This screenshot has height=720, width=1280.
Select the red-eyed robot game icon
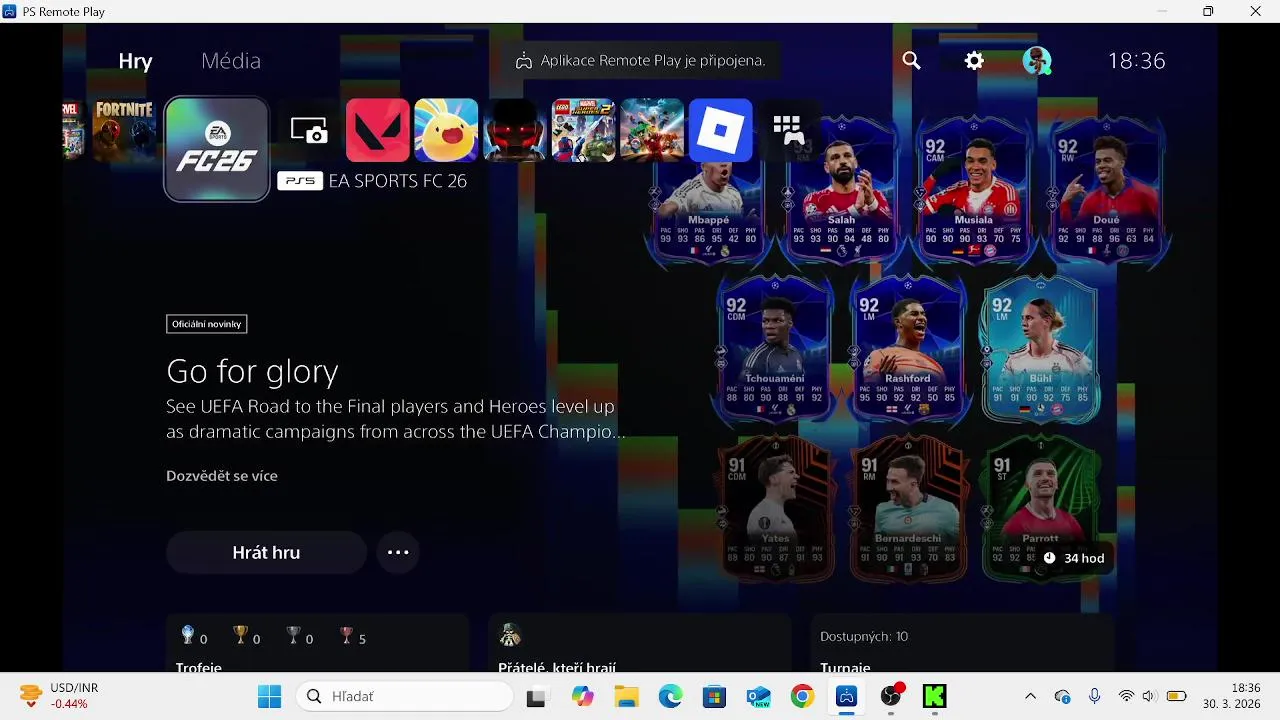tap(514, 130)
